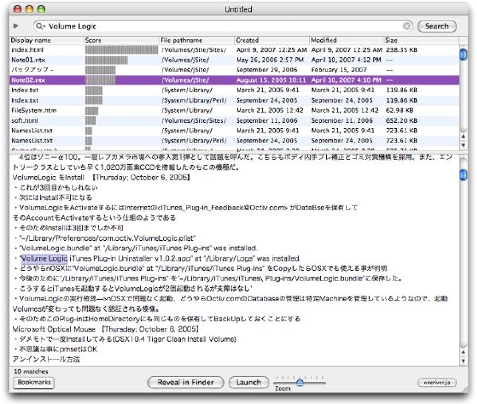Image resolution: width=477 pixels, height=404 pixels.
Task: Select the FileSystem.htm result row
Action: point(234,110)
